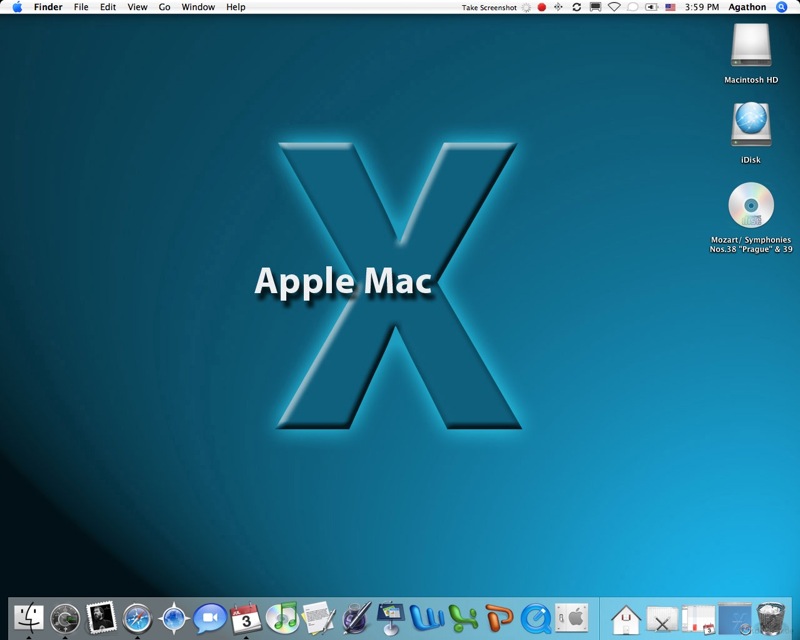Screen dimensions: 800x640
Task: Open the Help menu
Action: [x=236, y=7]
